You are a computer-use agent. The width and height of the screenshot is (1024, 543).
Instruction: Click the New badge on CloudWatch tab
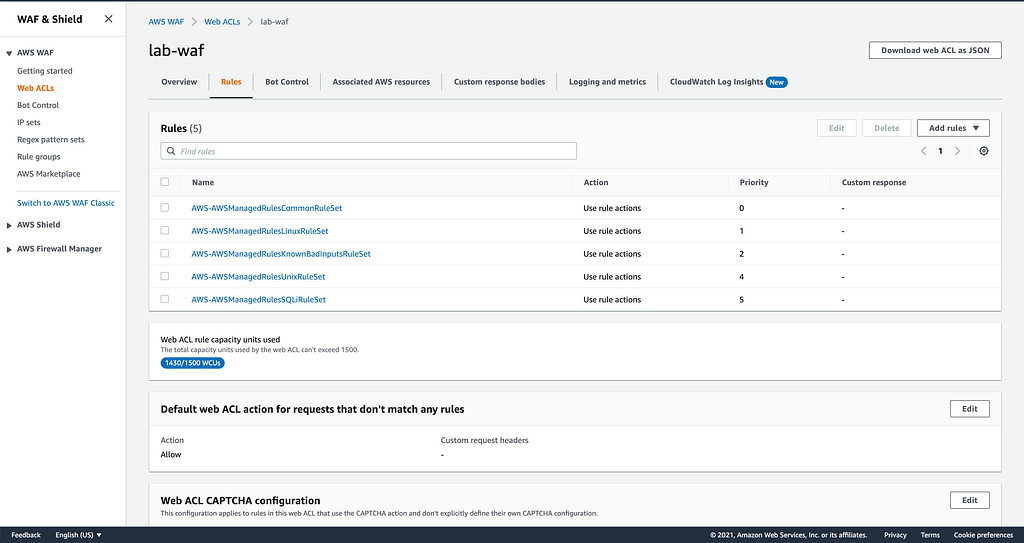(776, 82)
